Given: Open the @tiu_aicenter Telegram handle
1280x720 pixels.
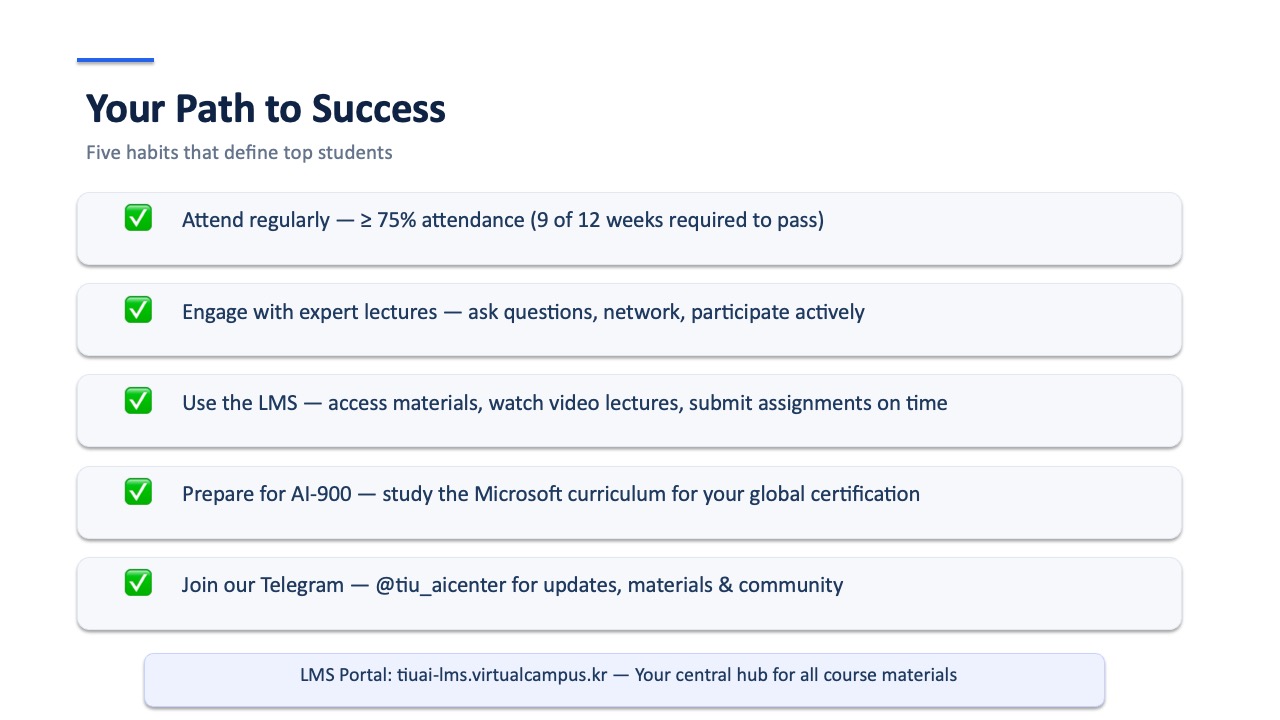Looking at the screenshot, I should 441,585.
